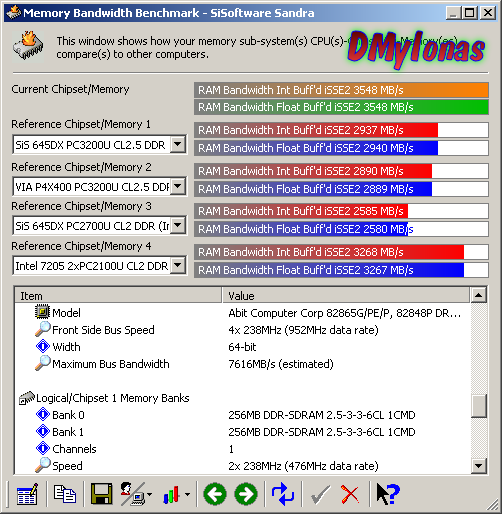
Task: Click the Model chip icon
Action: pyautogui.click(x=42, y=312)
